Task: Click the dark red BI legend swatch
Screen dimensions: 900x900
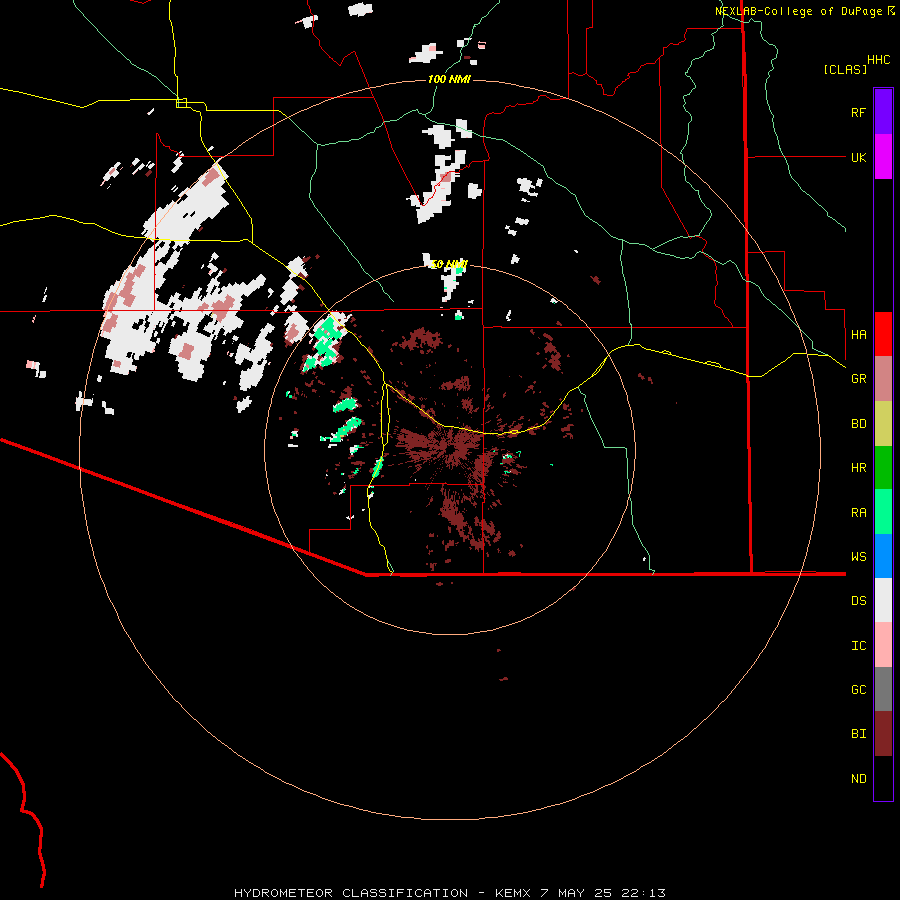Action: pyautogui.click(x=883, y=734)
